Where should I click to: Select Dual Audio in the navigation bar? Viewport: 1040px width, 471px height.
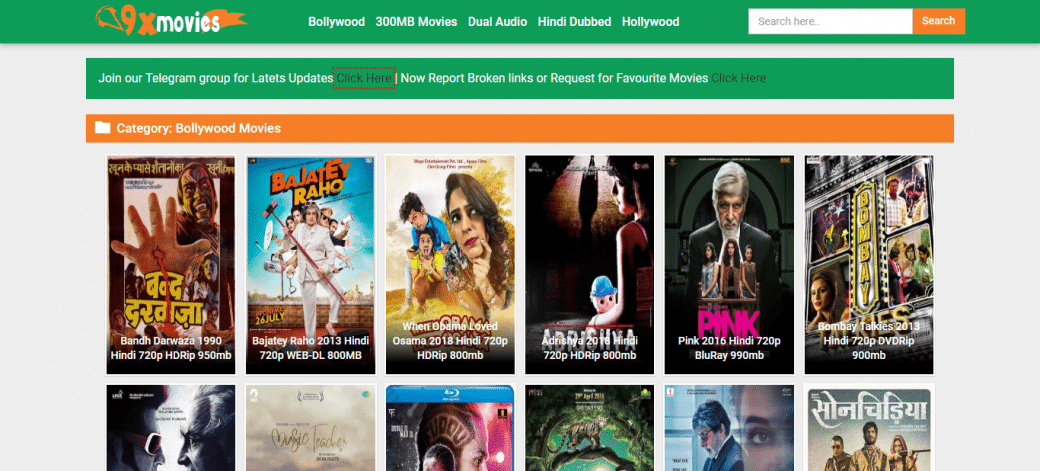[x=497, y=22]
